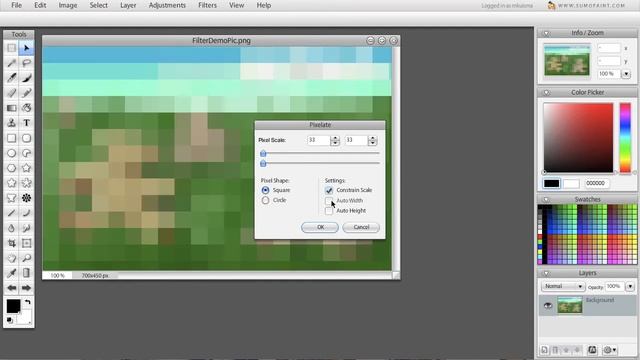Adjust first Pixel Scale stepper arrows
Image resolution: width=640 pixels, height=360 pixels.
335,140
